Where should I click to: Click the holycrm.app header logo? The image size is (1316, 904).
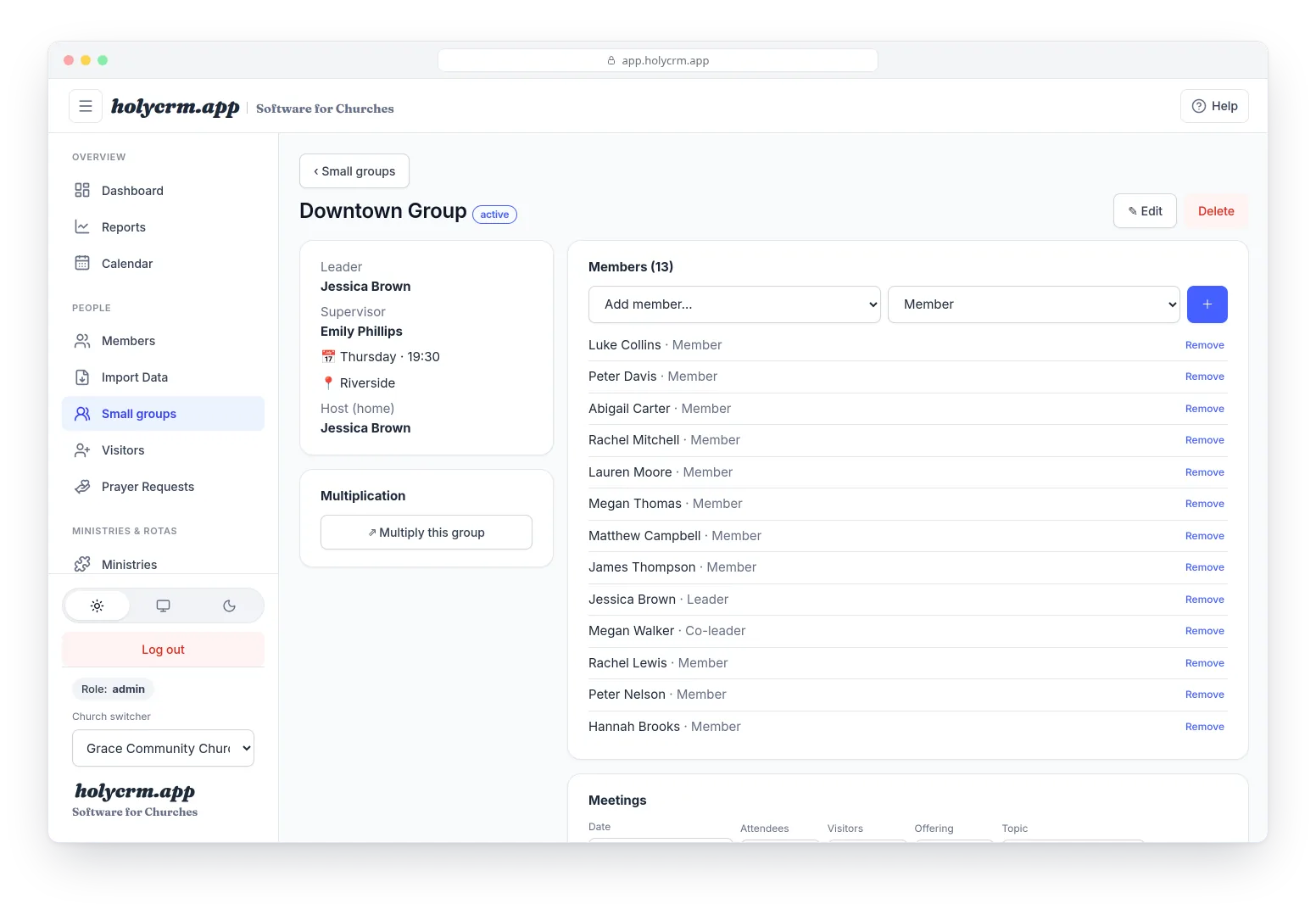coord(176,107)
